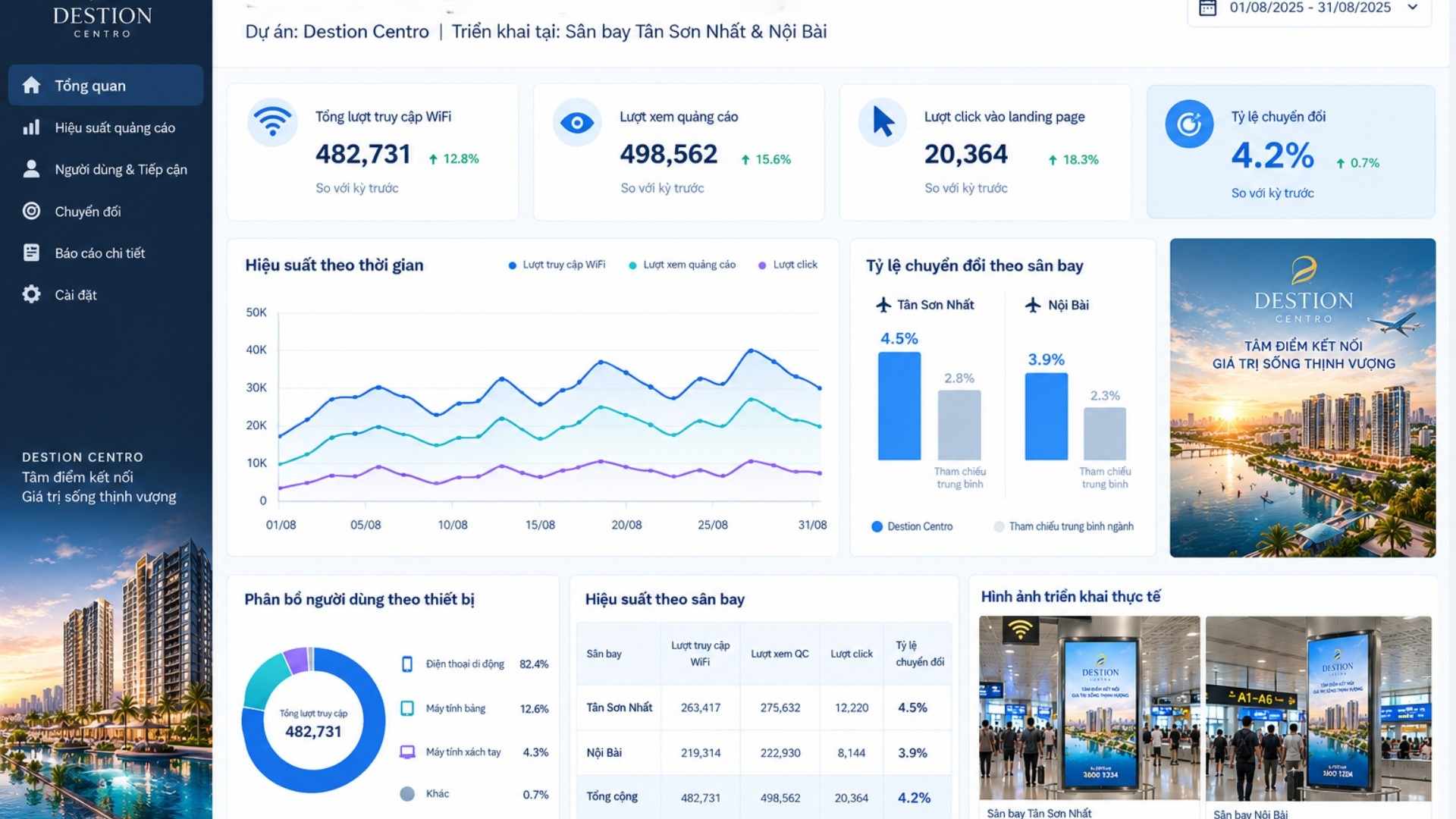Image resolution: width=1456 pixels, height=819 pixels.
Task: Click the Tân Sơn Nhất 4.5% blue bar
Action: pyautogui.click(x=899, y=406)
